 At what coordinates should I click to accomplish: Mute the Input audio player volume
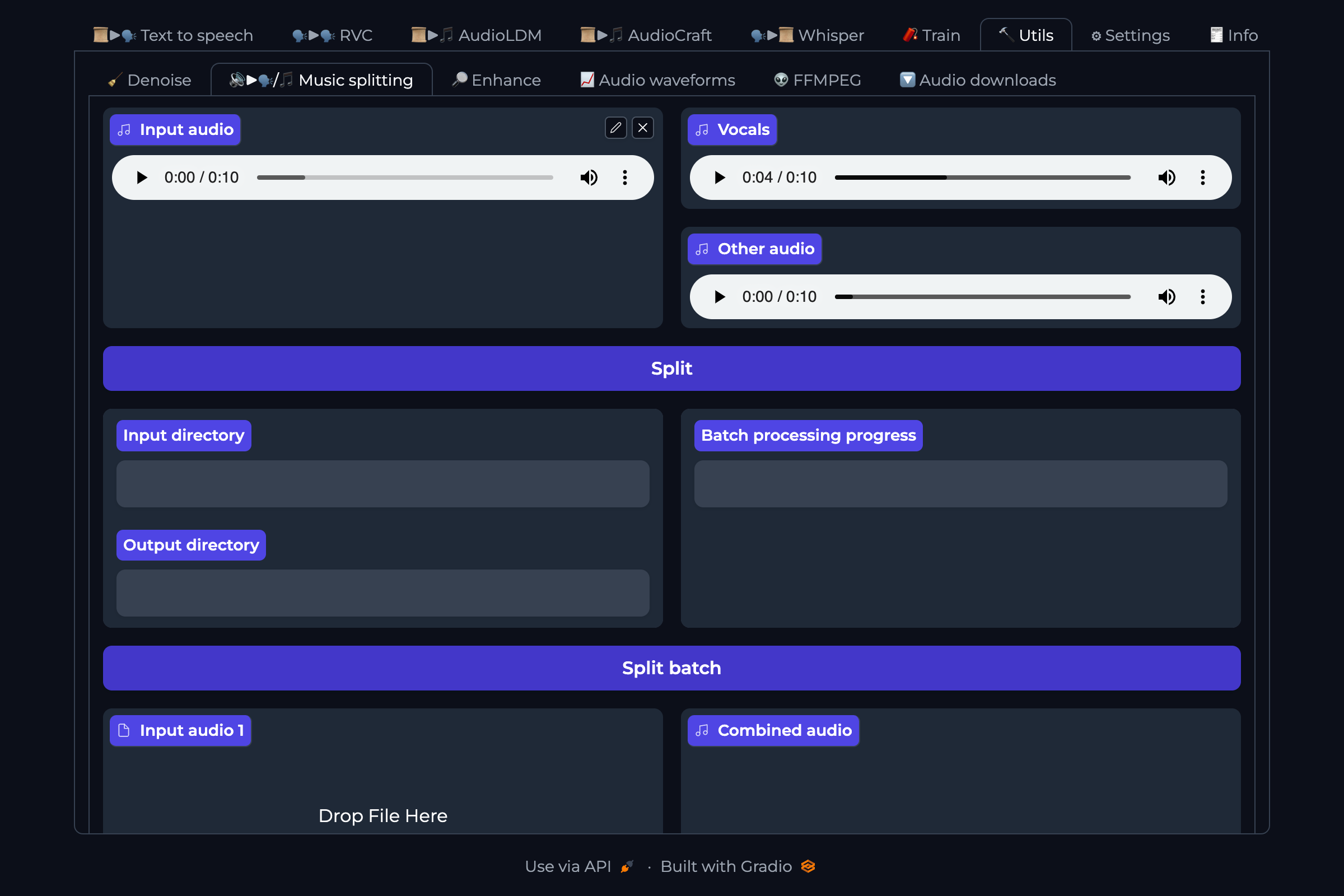(x=589, y=178)
